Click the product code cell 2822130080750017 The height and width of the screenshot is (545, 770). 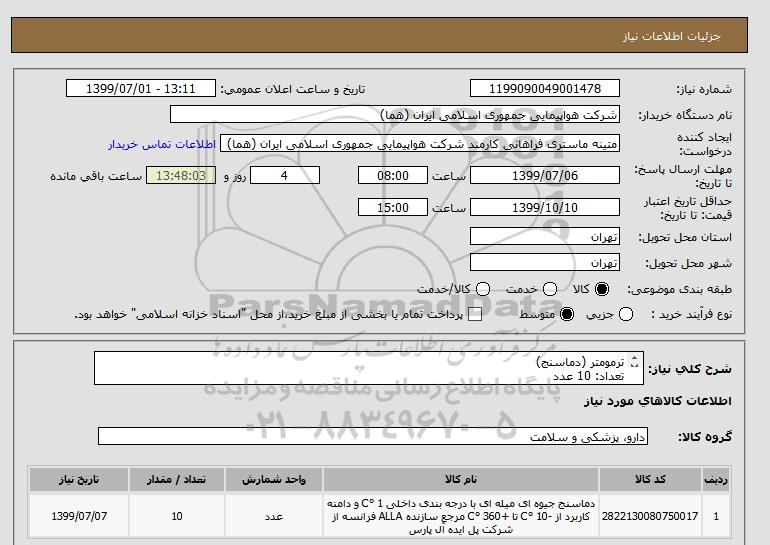point(650,516)
